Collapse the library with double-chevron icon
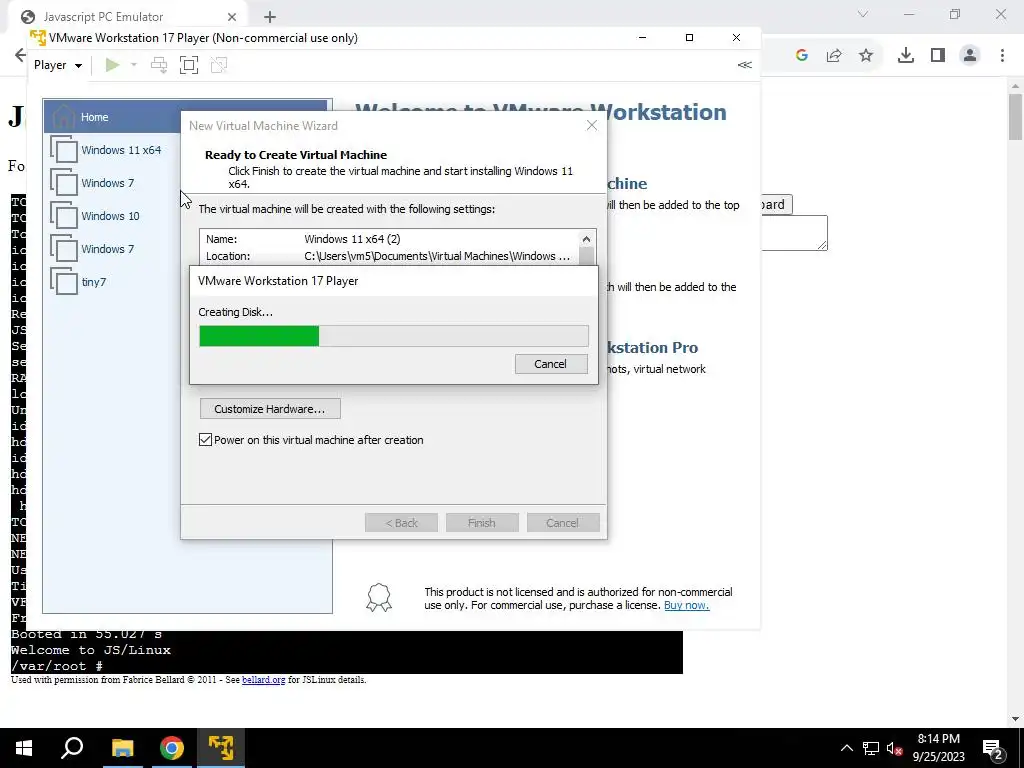 [744, 65]
